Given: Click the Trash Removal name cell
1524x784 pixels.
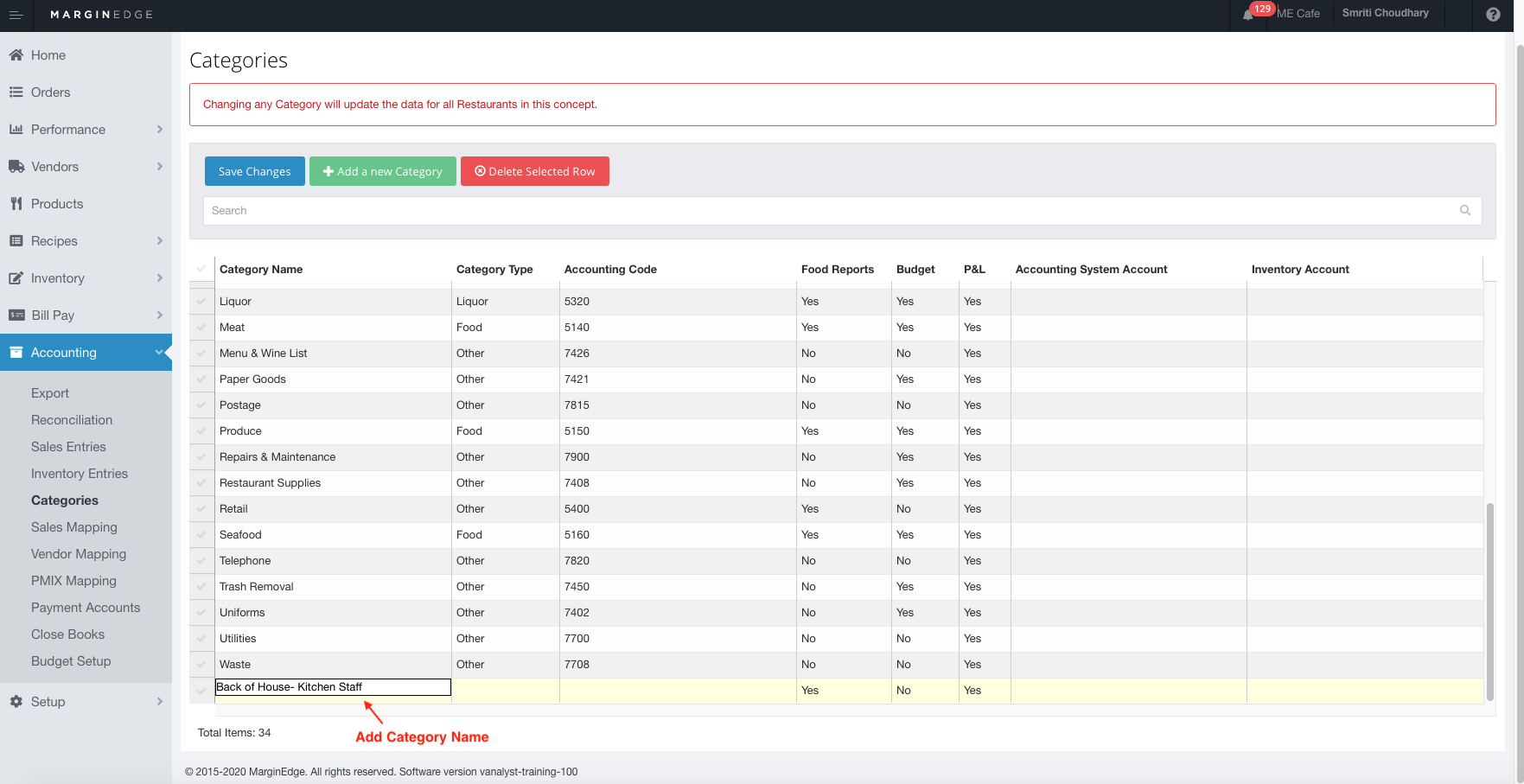Looking at the screenshot, I should (333, 587).
